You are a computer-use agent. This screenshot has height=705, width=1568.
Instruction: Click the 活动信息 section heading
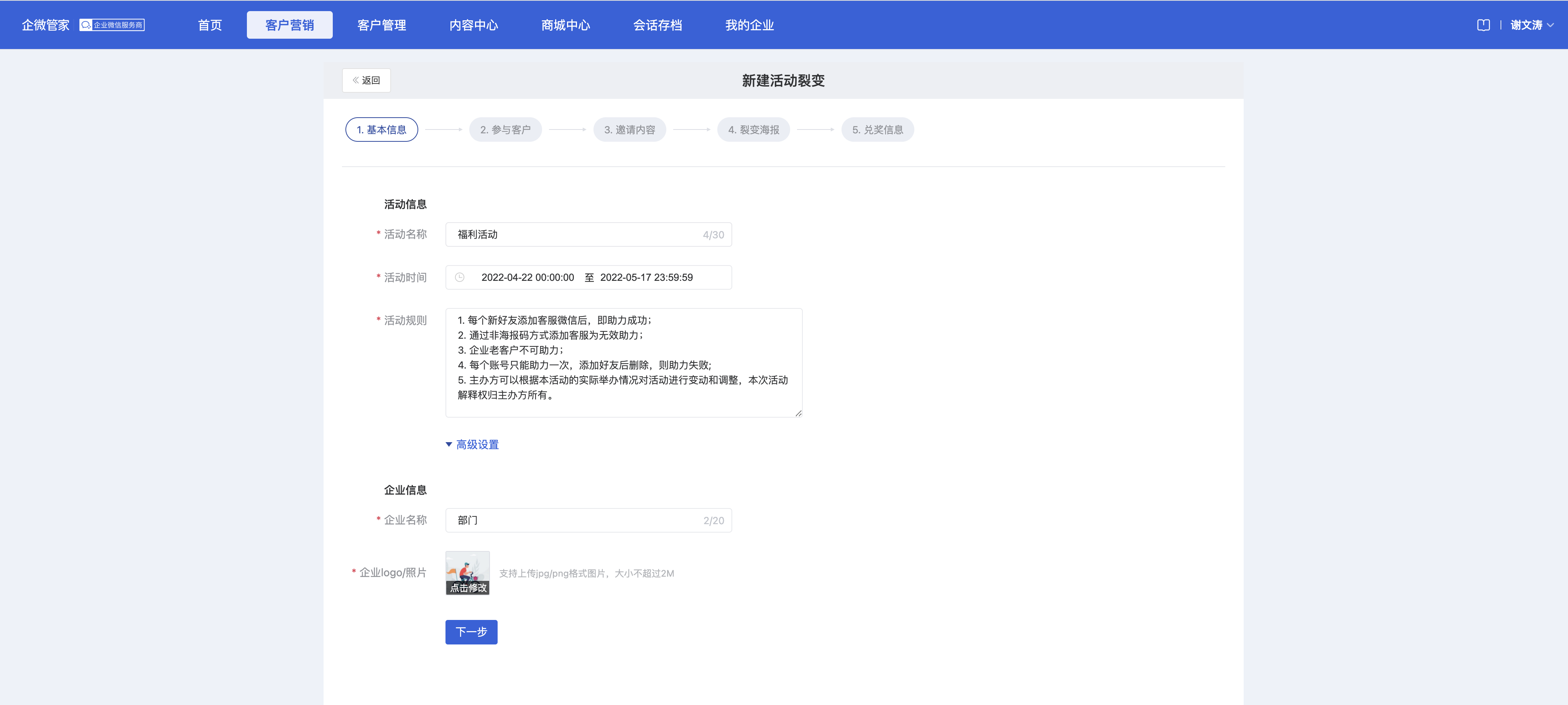pos(405,204)
